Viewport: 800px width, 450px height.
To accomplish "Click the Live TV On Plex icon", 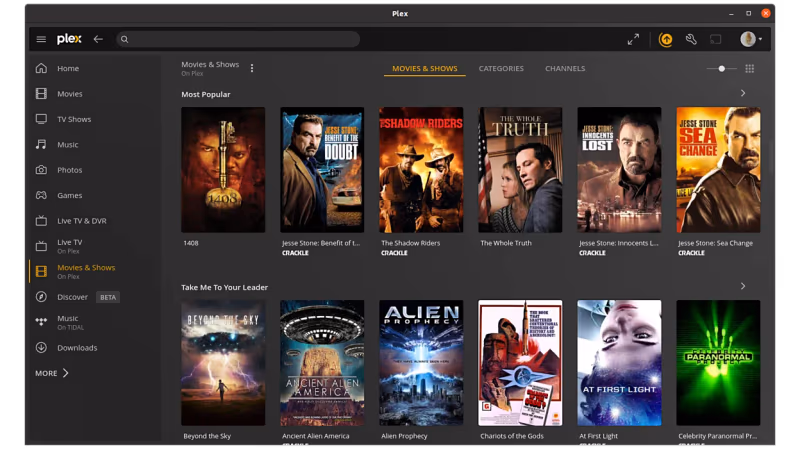I will point(41,246).
